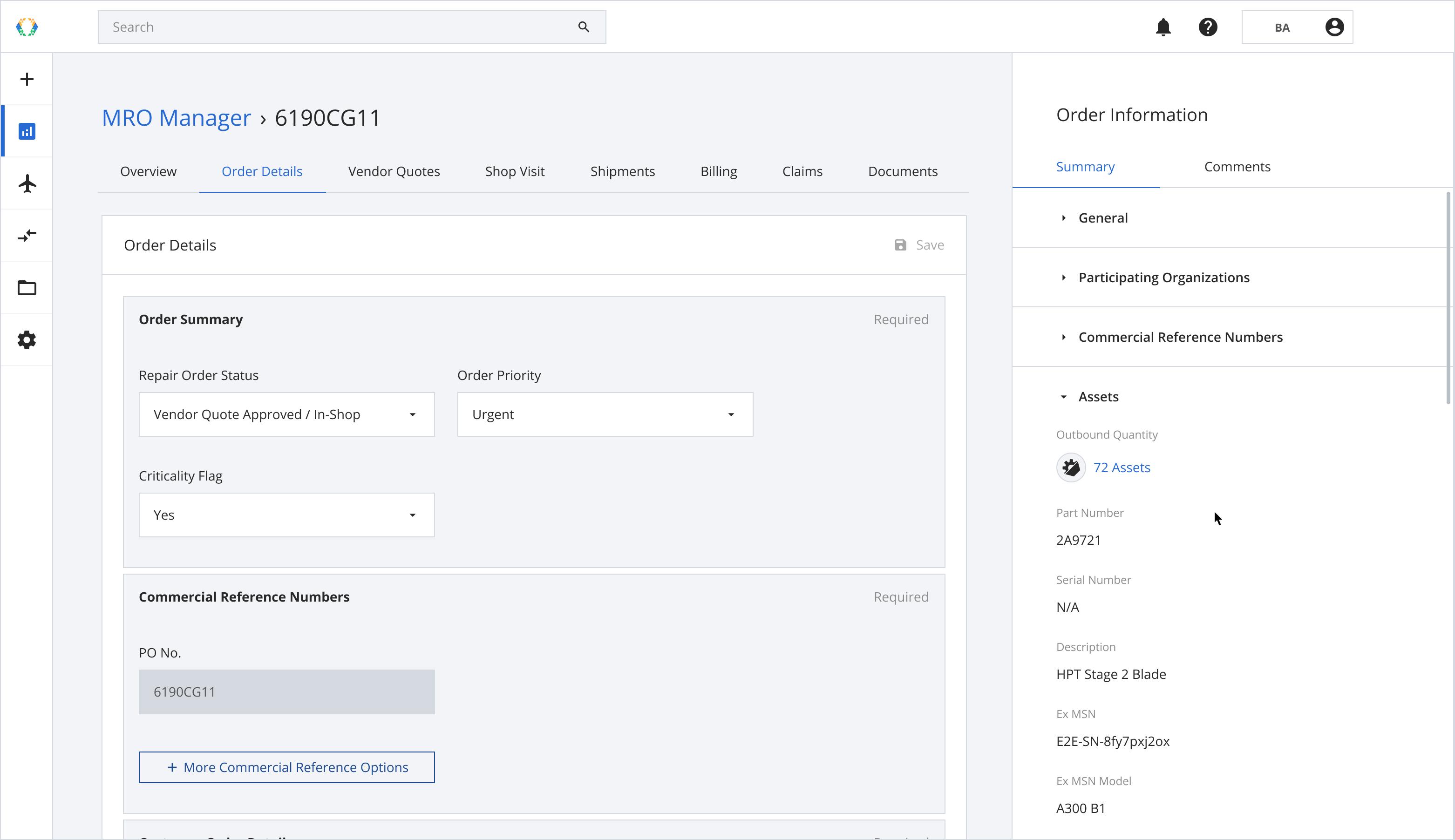Image resolution: width=1455 pixels, height=840 pixels.
Task: Click the Order Information heading
Action: (1131, 115)
